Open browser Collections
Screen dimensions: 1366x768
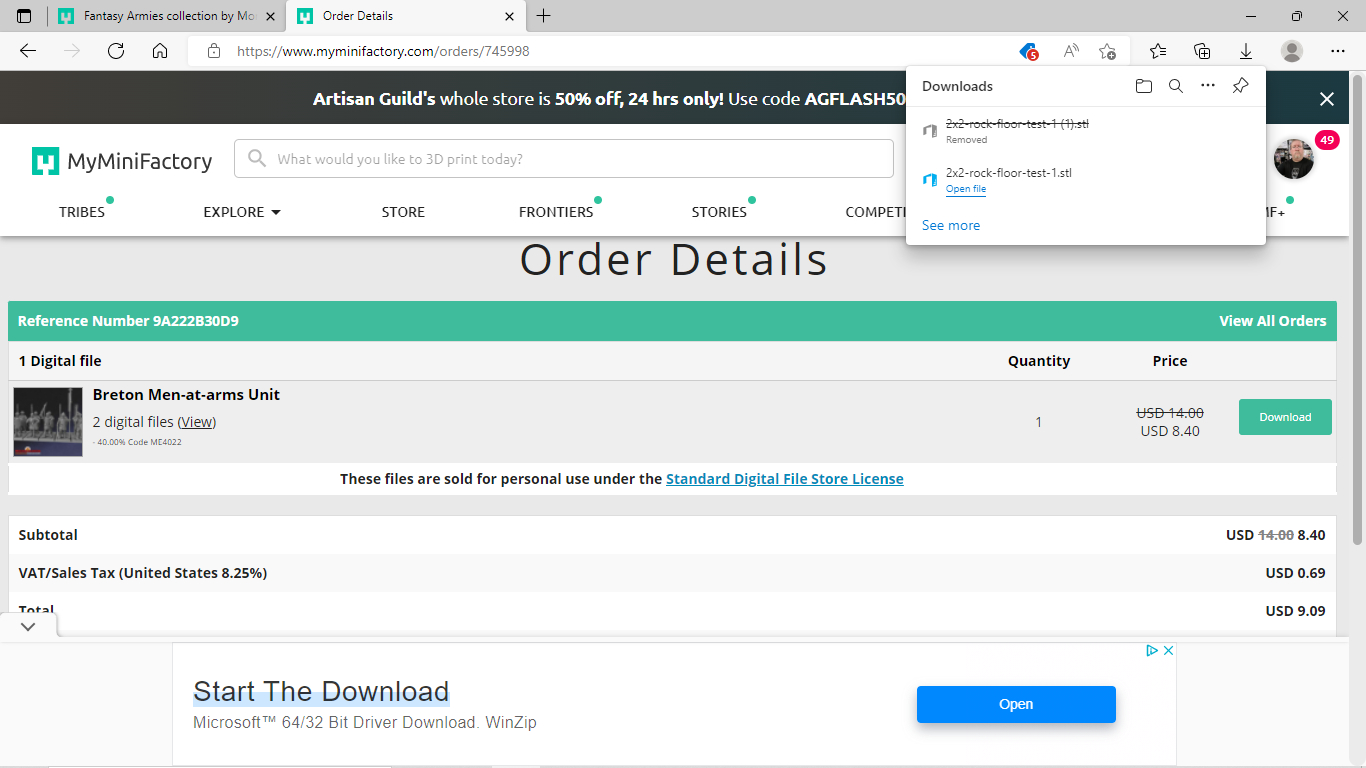coord(1202,51)
